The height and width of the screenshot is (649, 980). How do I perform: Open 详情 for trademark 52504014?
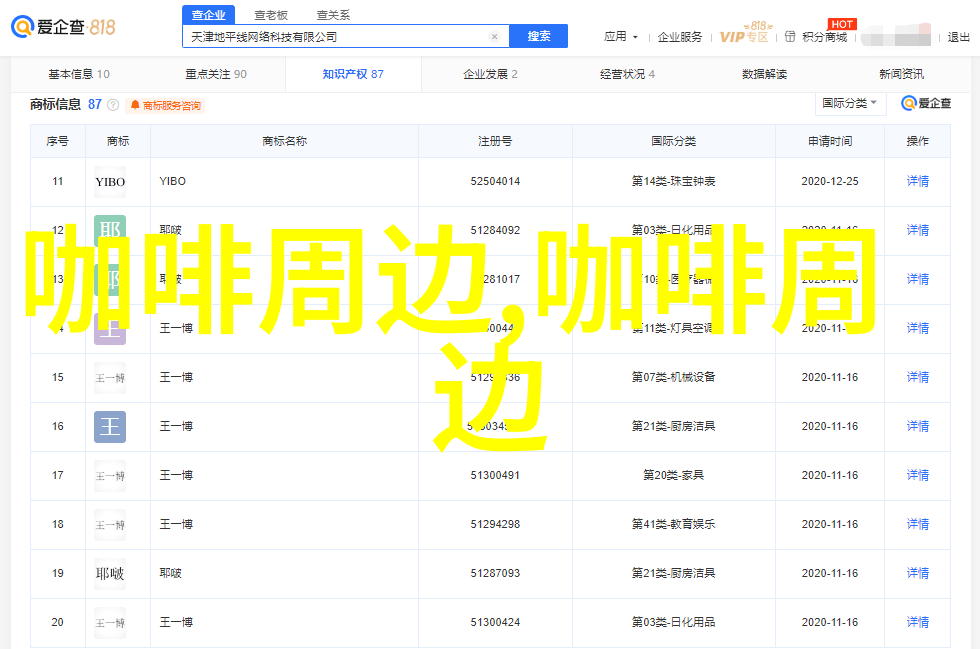coord(918,181)
